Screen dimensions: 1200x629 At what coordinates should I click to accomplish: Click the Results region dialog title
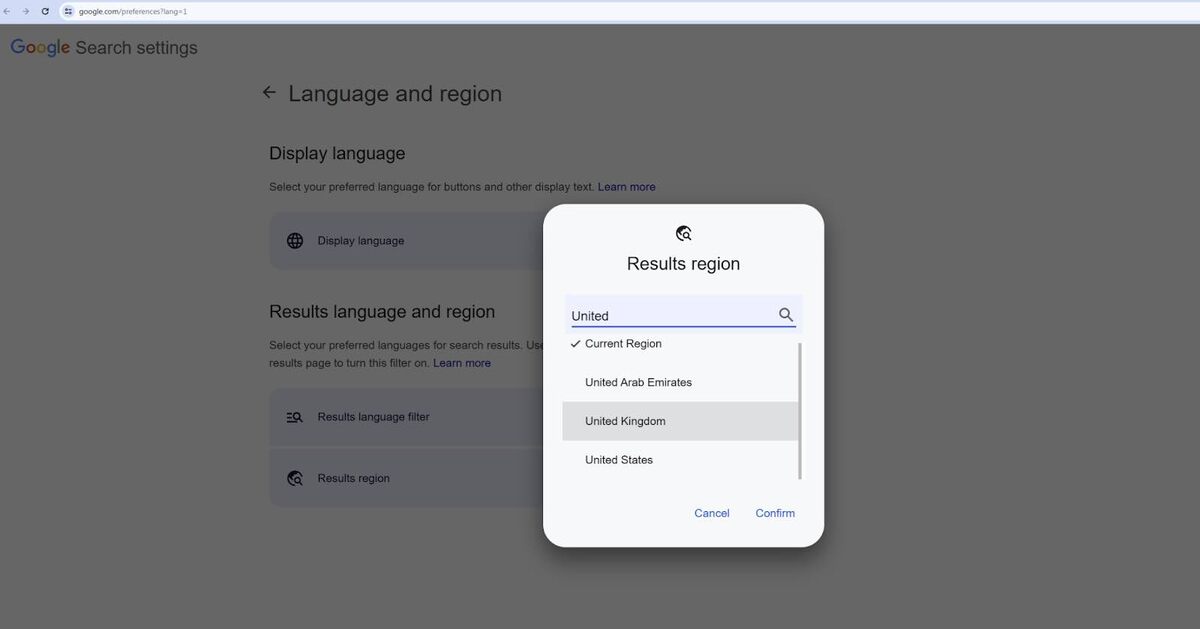tap(683, 264)
